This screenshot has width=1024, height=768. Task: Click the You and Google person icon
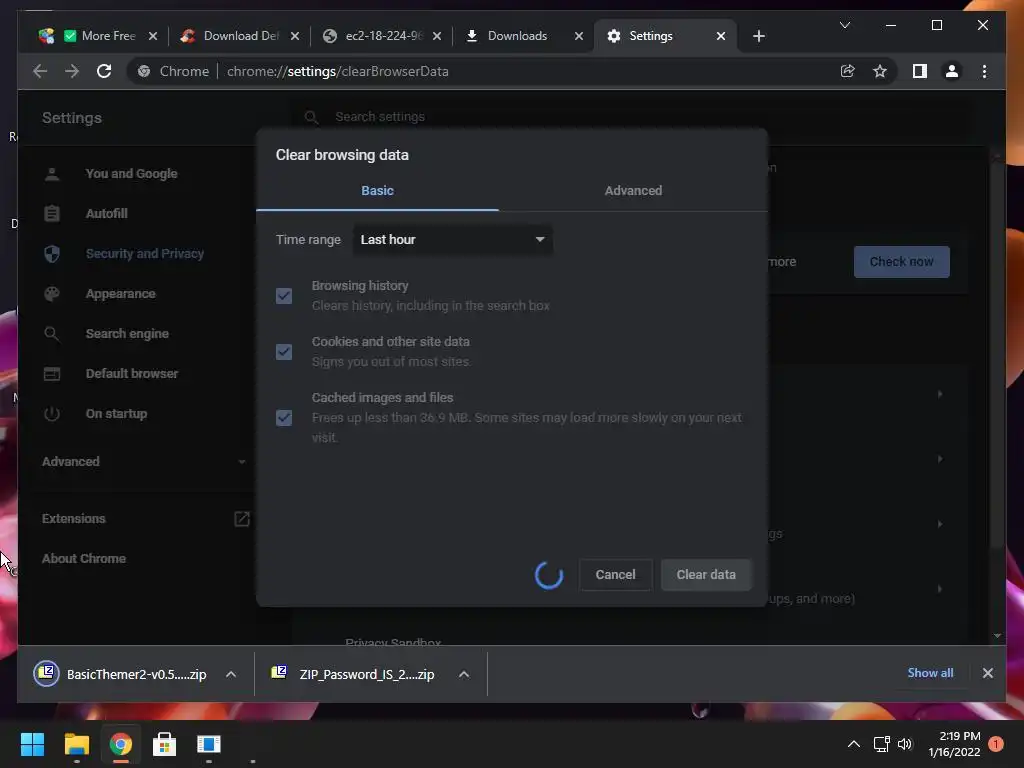click(x=52, y=174)
